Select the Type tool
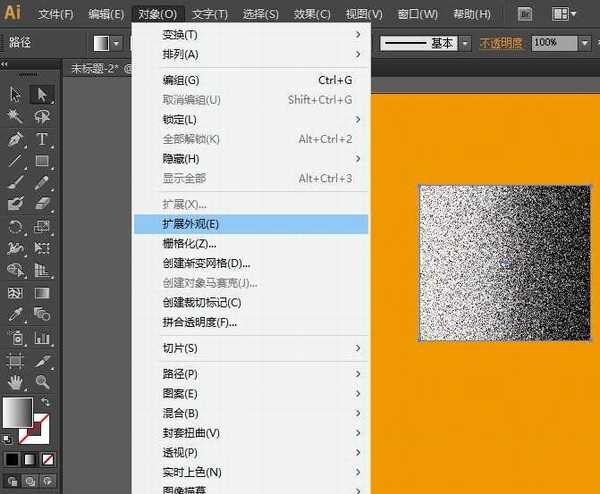 coord(42,139)
